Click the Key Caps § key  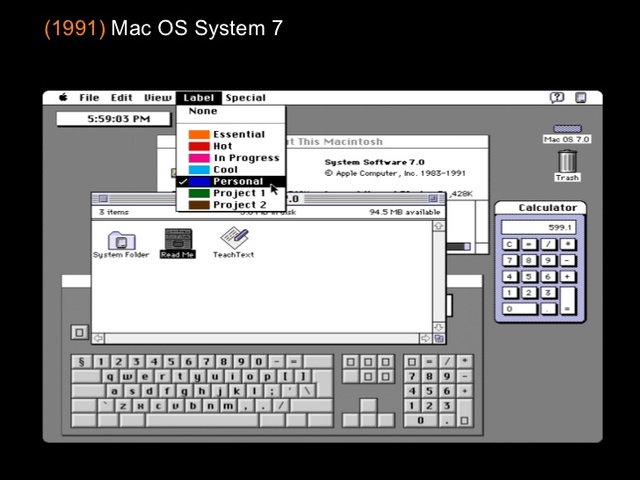click(x=81, y=362)
